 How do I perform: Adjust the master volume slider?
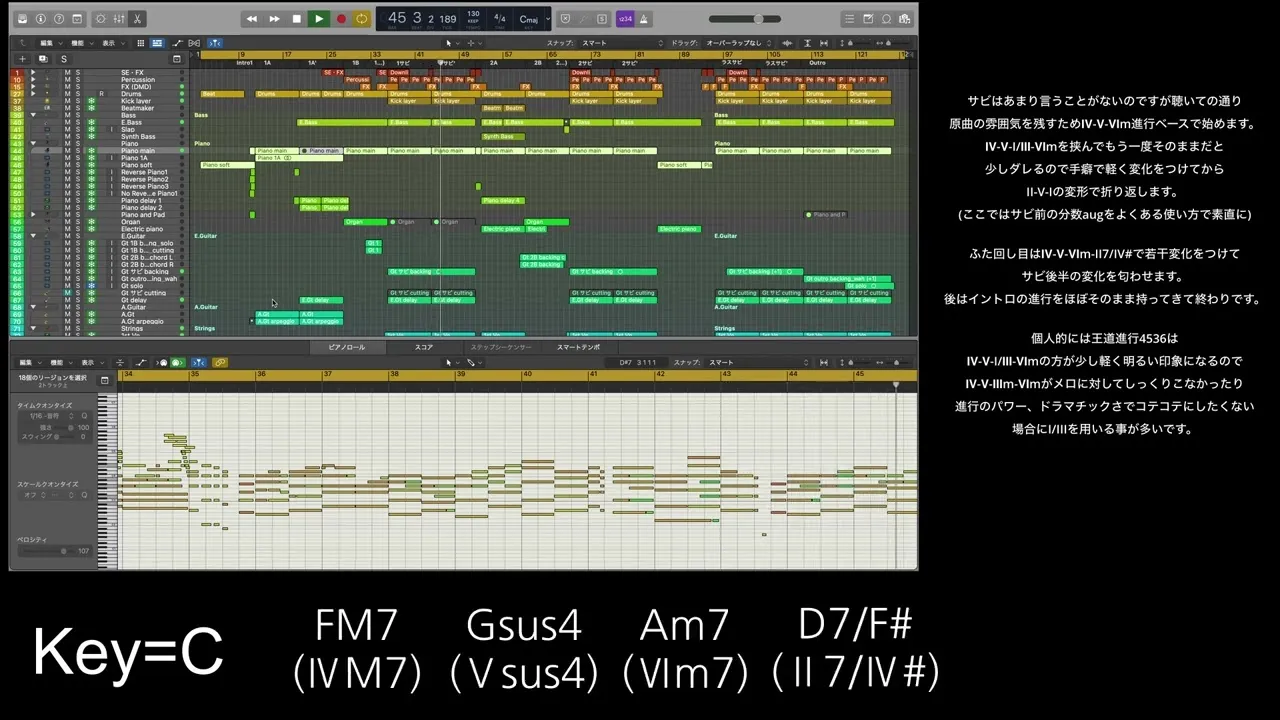click(759, 19)
